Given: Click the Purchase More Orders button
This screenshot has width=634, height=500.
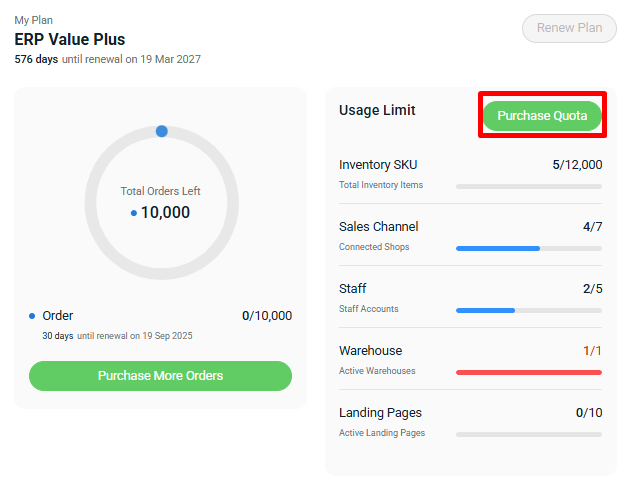Looking at the screenshot, I should click(161, 376).
